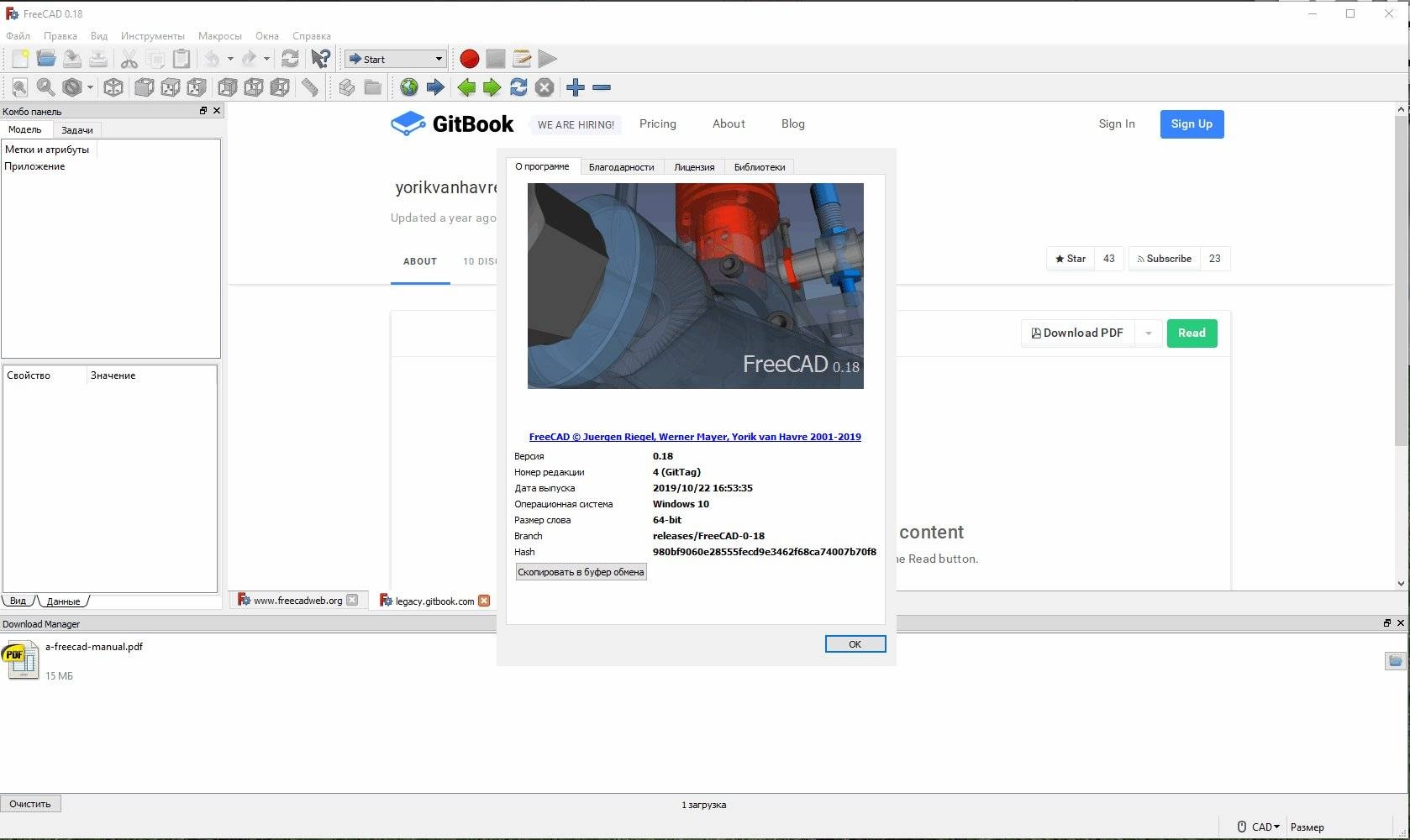Open website using the globe icon
This screenshot has width=1410, height=840.
tap(409, 87)
